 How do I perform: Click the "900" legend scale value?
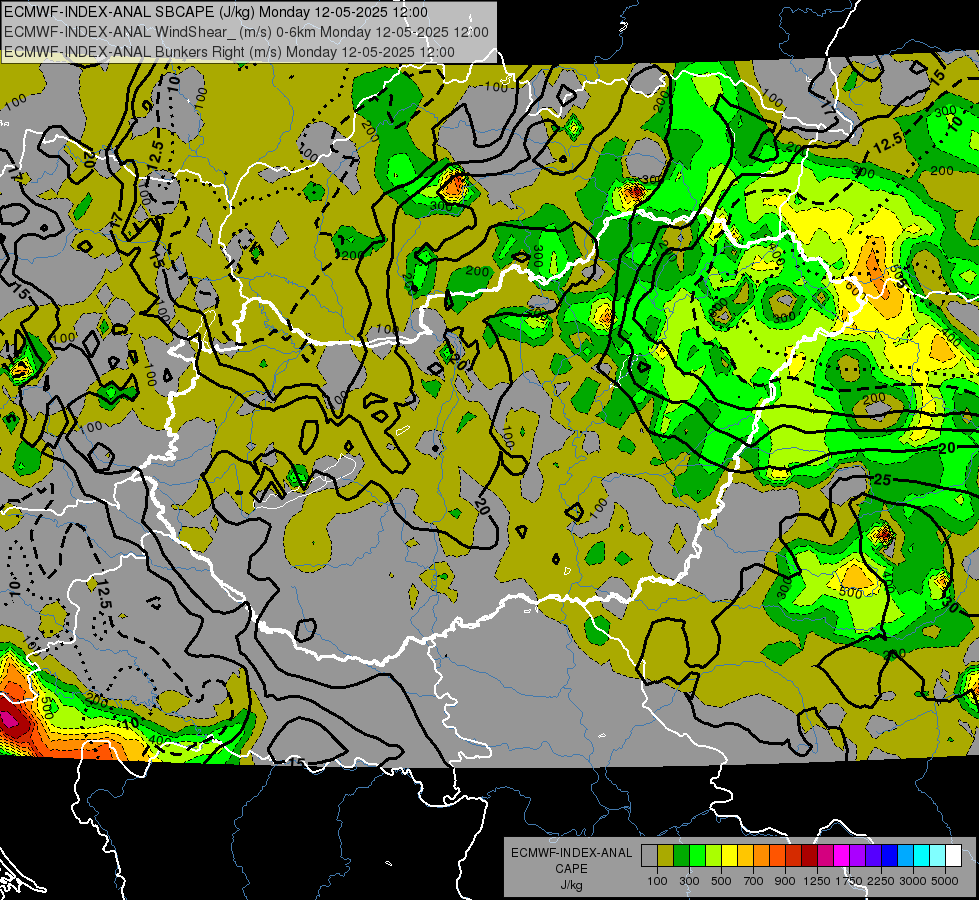tap(785, 881)
